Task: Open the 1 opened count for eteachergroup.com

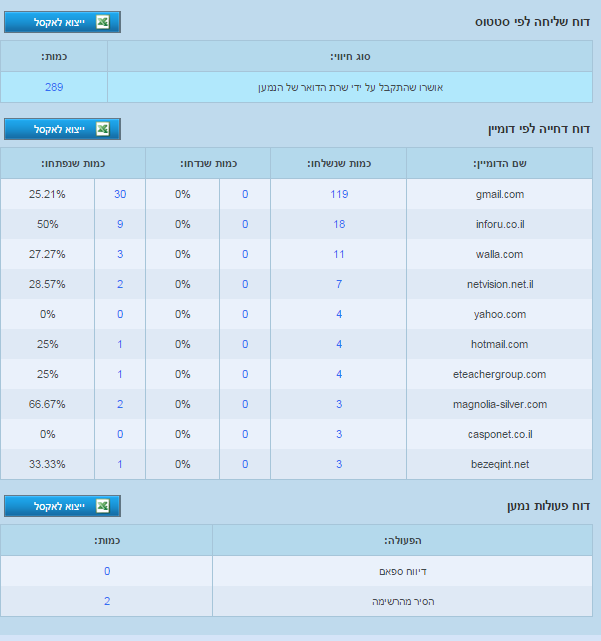Action: [120, 374]
